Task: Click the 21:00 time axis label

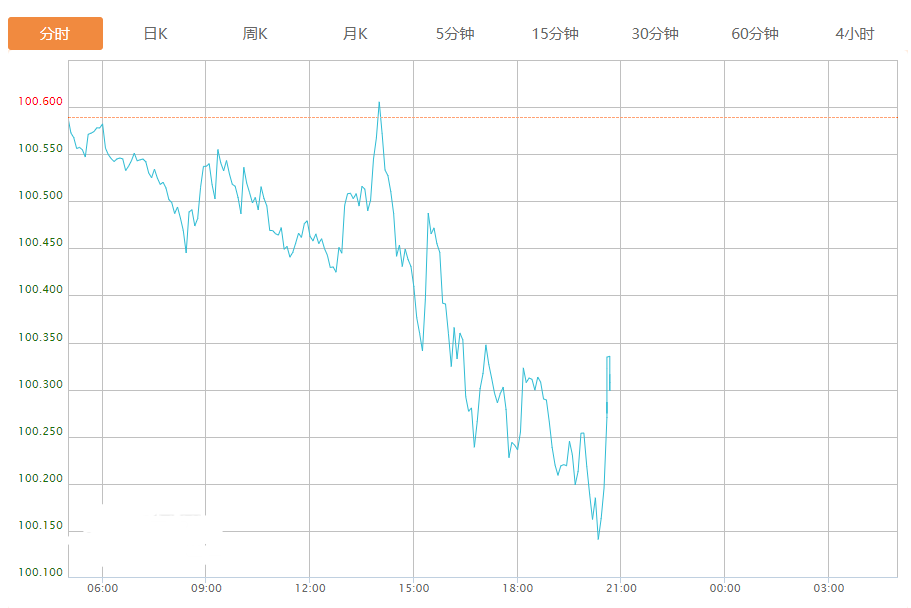Action: (x=621, y=588)
